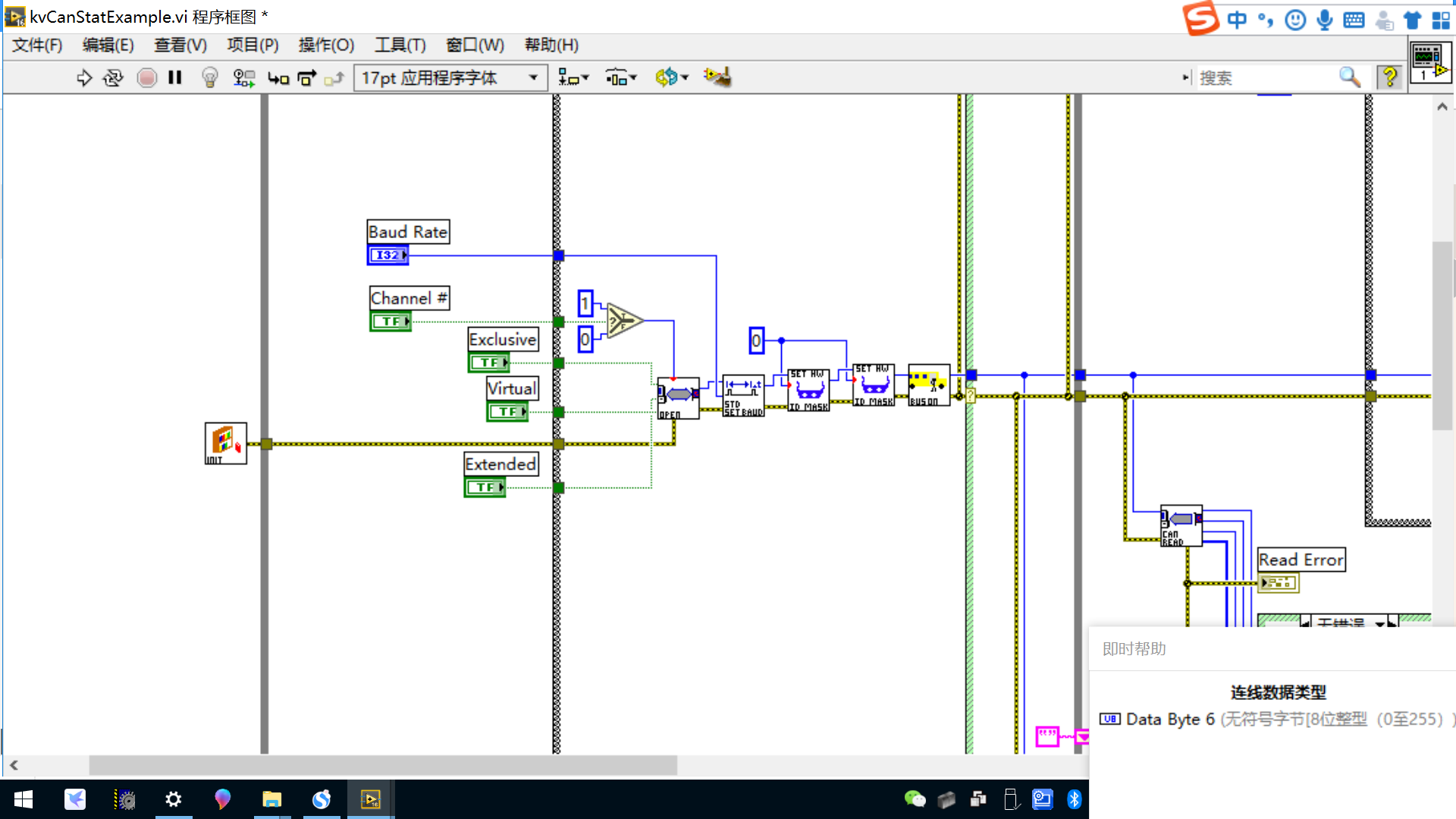Click the horizontal scrollbar thumb
Screen dimensions: 1456x819
tap(383, 765)
